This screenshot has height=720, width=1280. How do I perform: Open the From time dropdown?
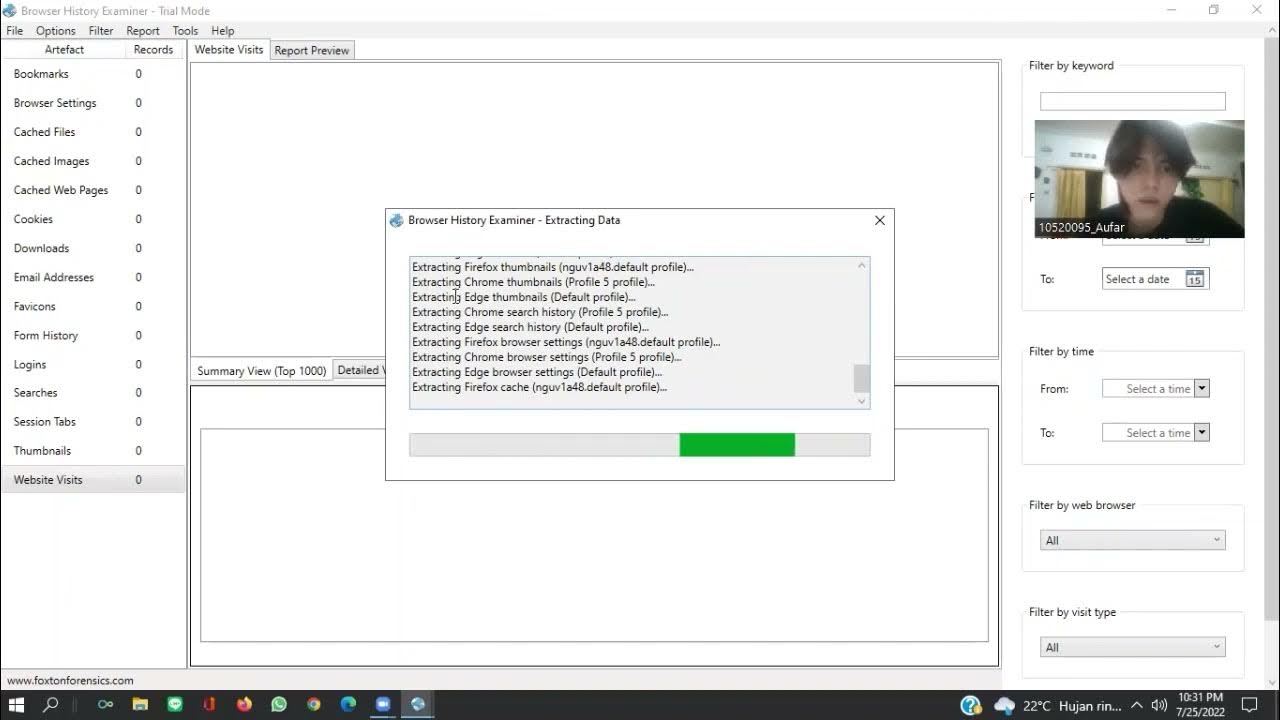point(1202,389)
